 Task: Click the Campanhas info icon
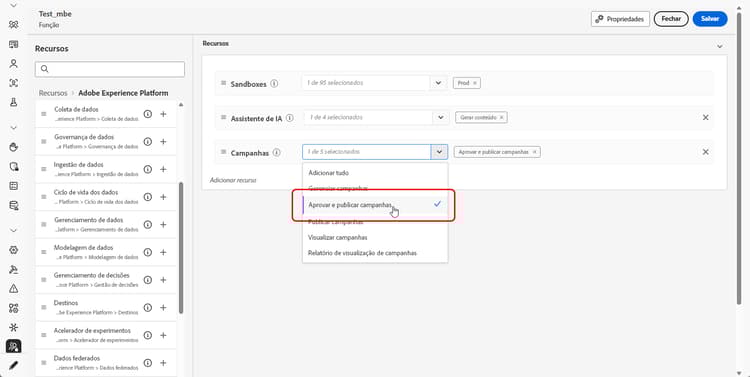[x=276, y=153]
